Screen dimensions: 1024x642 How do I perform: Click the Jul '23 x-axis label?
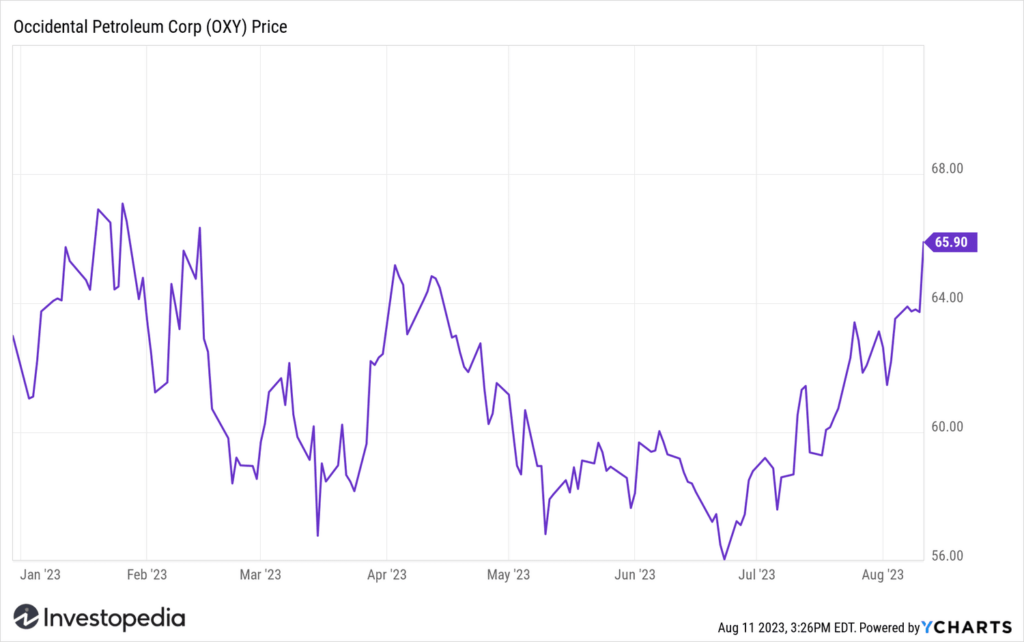pyautogui.click(x=756, y=575)
